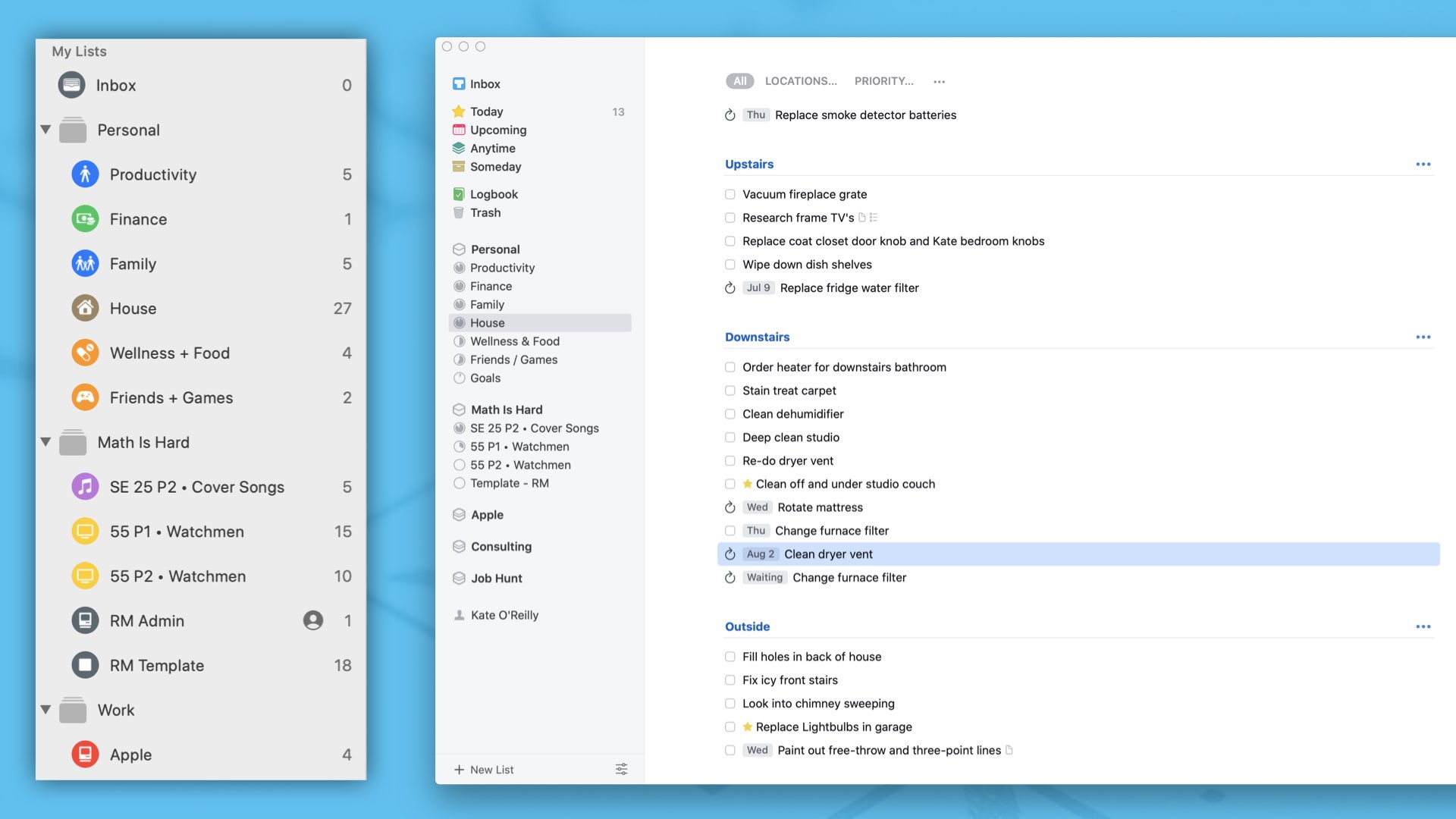Tick the Wipe down dish shelves checkbox
Screen dimensions: 1456x819
(x=730, y=265)
